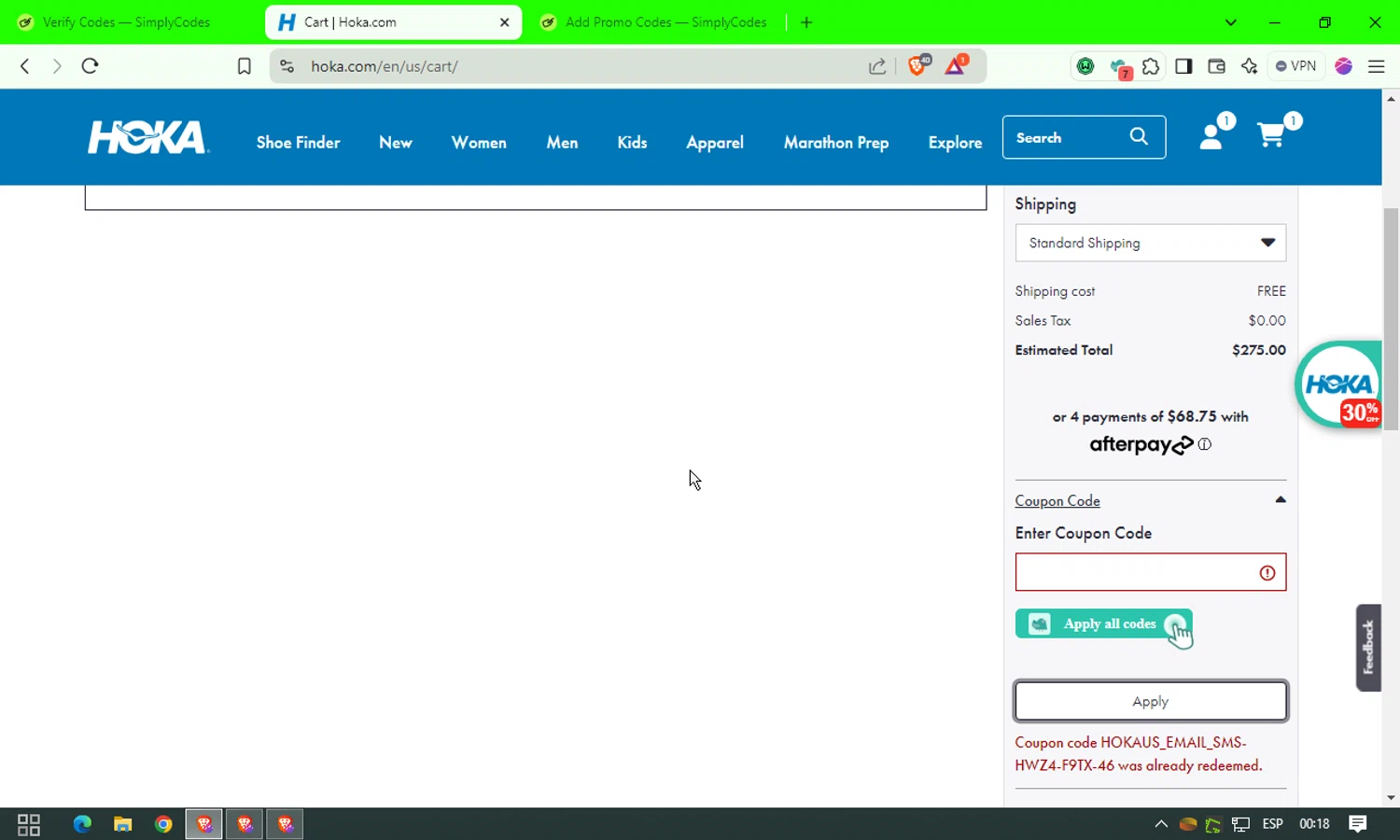Open Leo AI assistant
Screen dimensions: 1400x840
[1249, 66]
